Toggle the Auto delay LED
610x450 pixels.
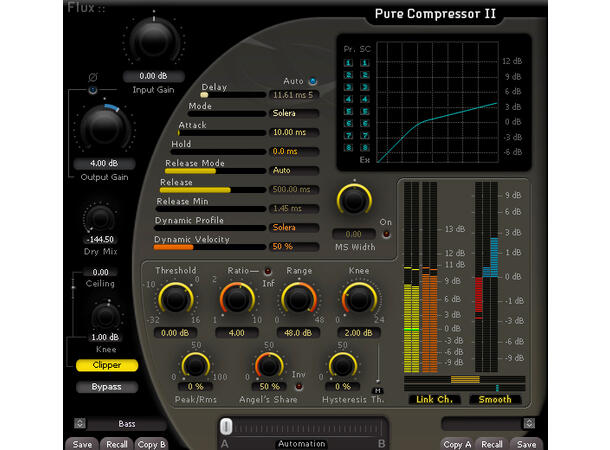[313, 81]
